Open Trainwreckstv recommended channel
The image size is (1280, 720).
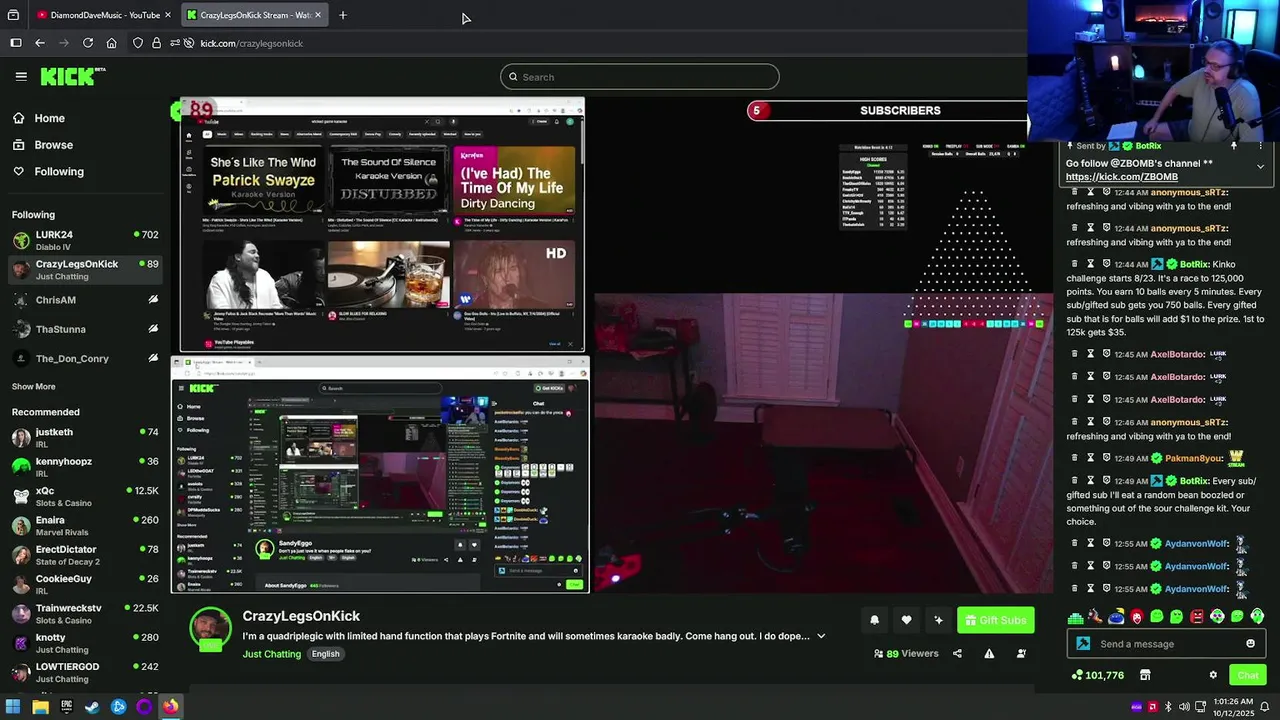point(85,614)
